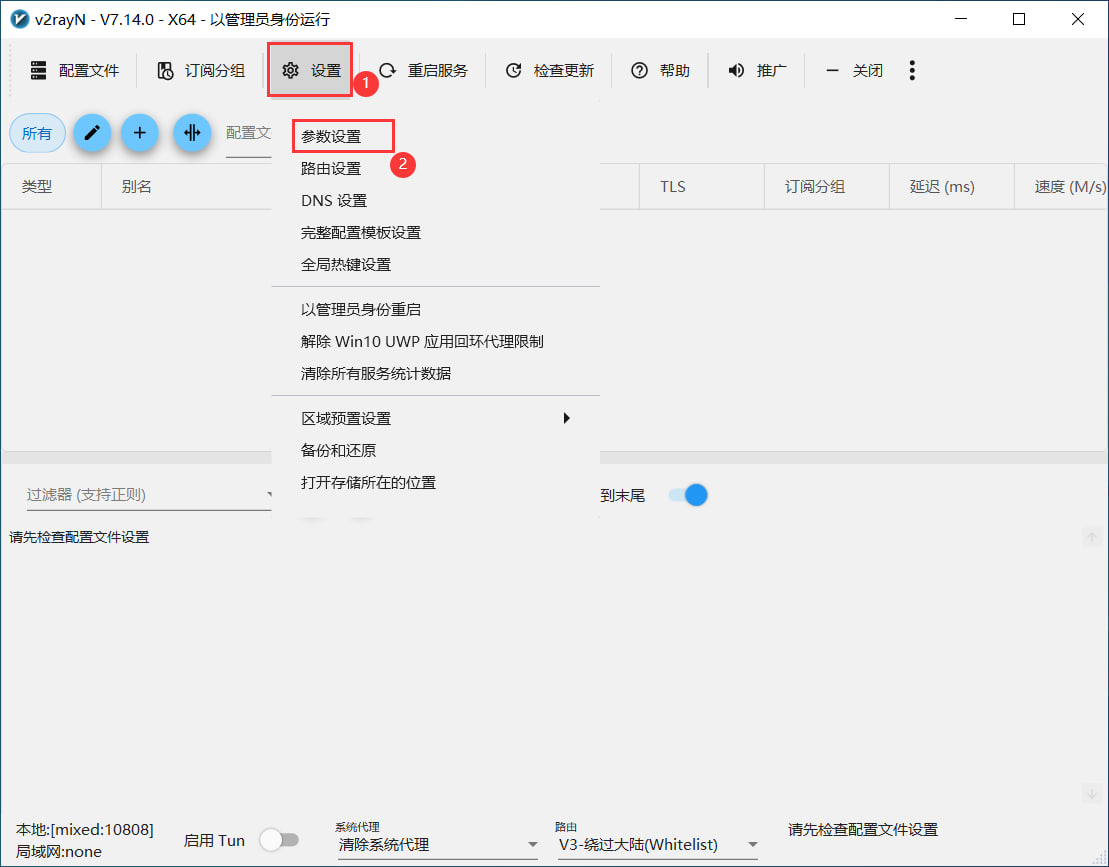The height and width of the screenshot is (867, 1109).
Task: Click the 配置文件 server icon in toolbar
Action: coord(39,70)
